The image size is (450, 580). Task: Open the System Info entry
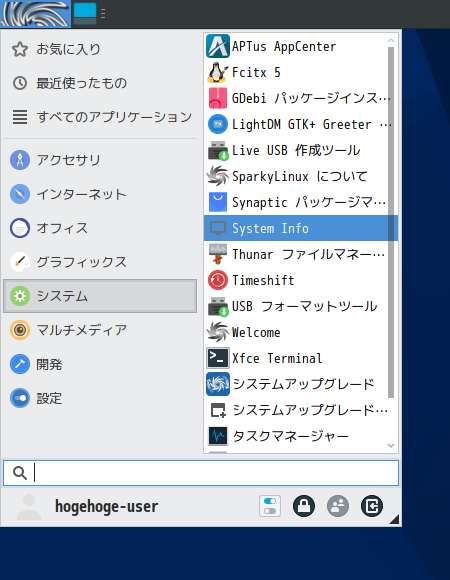coord(300,228)
